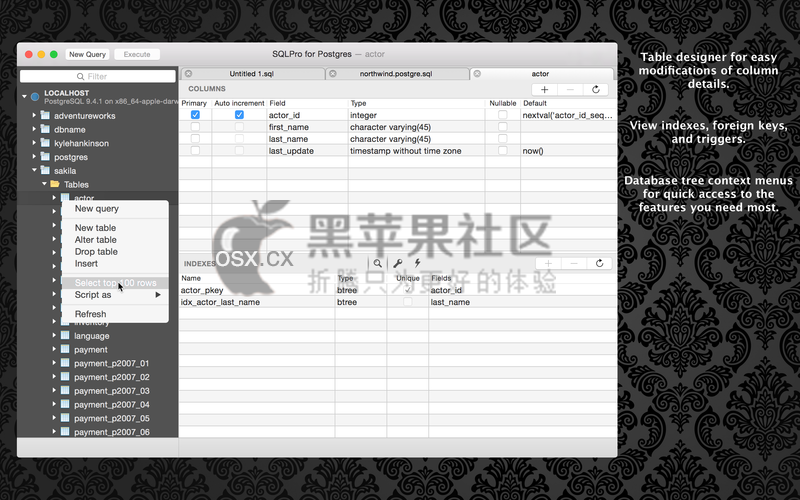Click the add index plus icon
The width and height of the screenshot is (800, 500).
tap(548, 263)
